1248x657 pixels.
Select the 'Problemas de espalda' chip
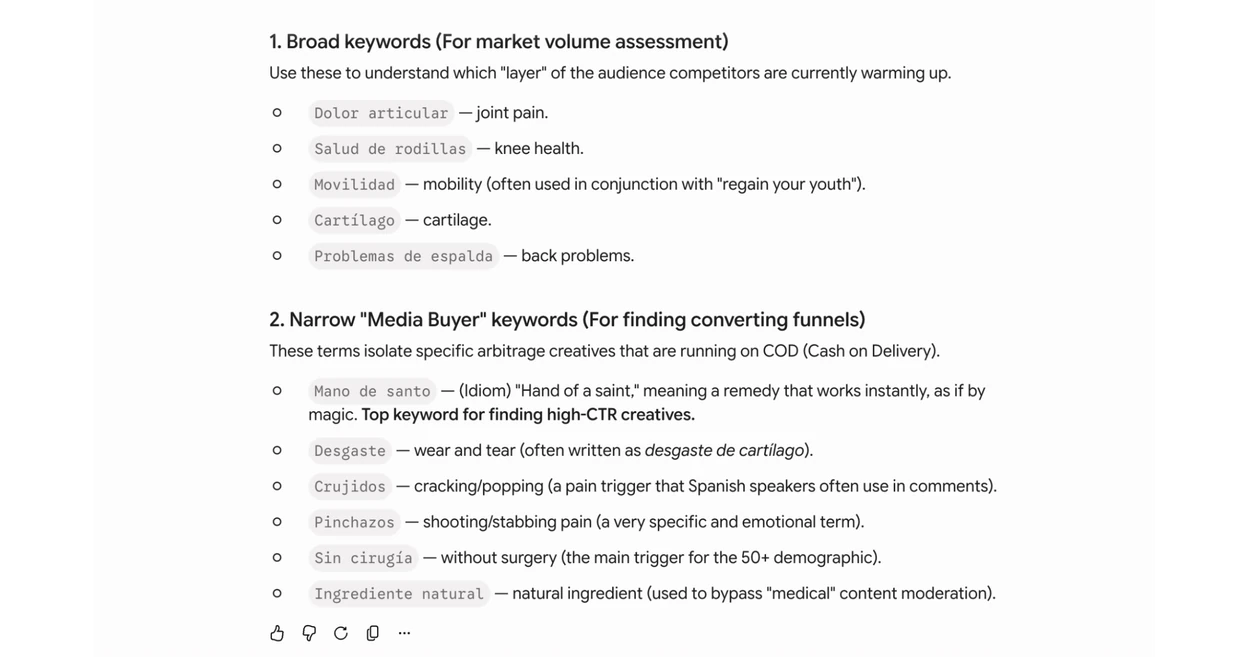403,256
